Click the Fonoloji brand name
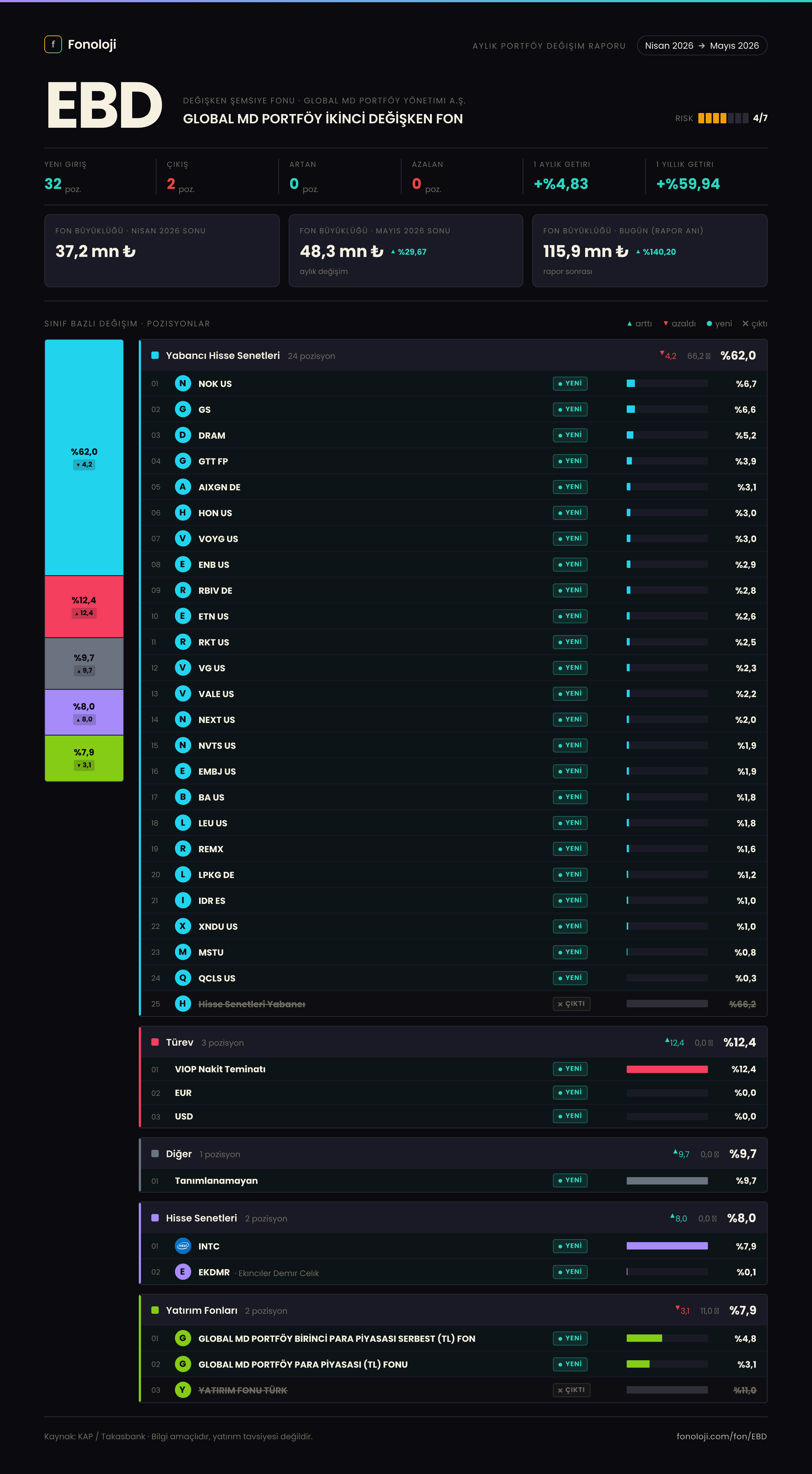 92,45
